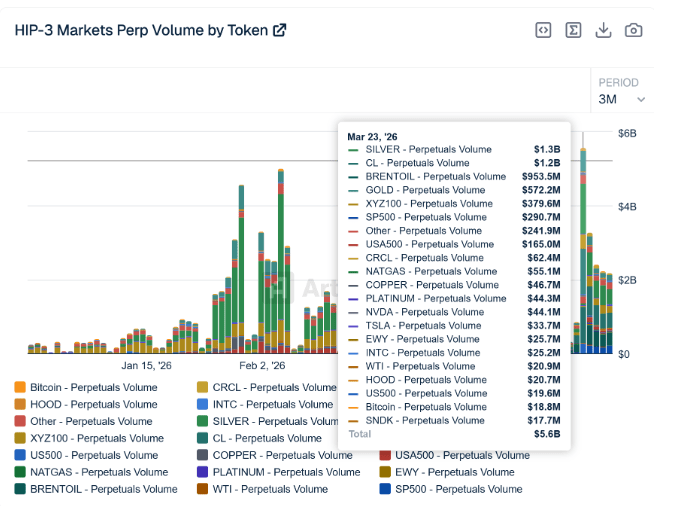The image size is (692, 506).
Task: Download the chart data
Action: (x=603, y=30)
